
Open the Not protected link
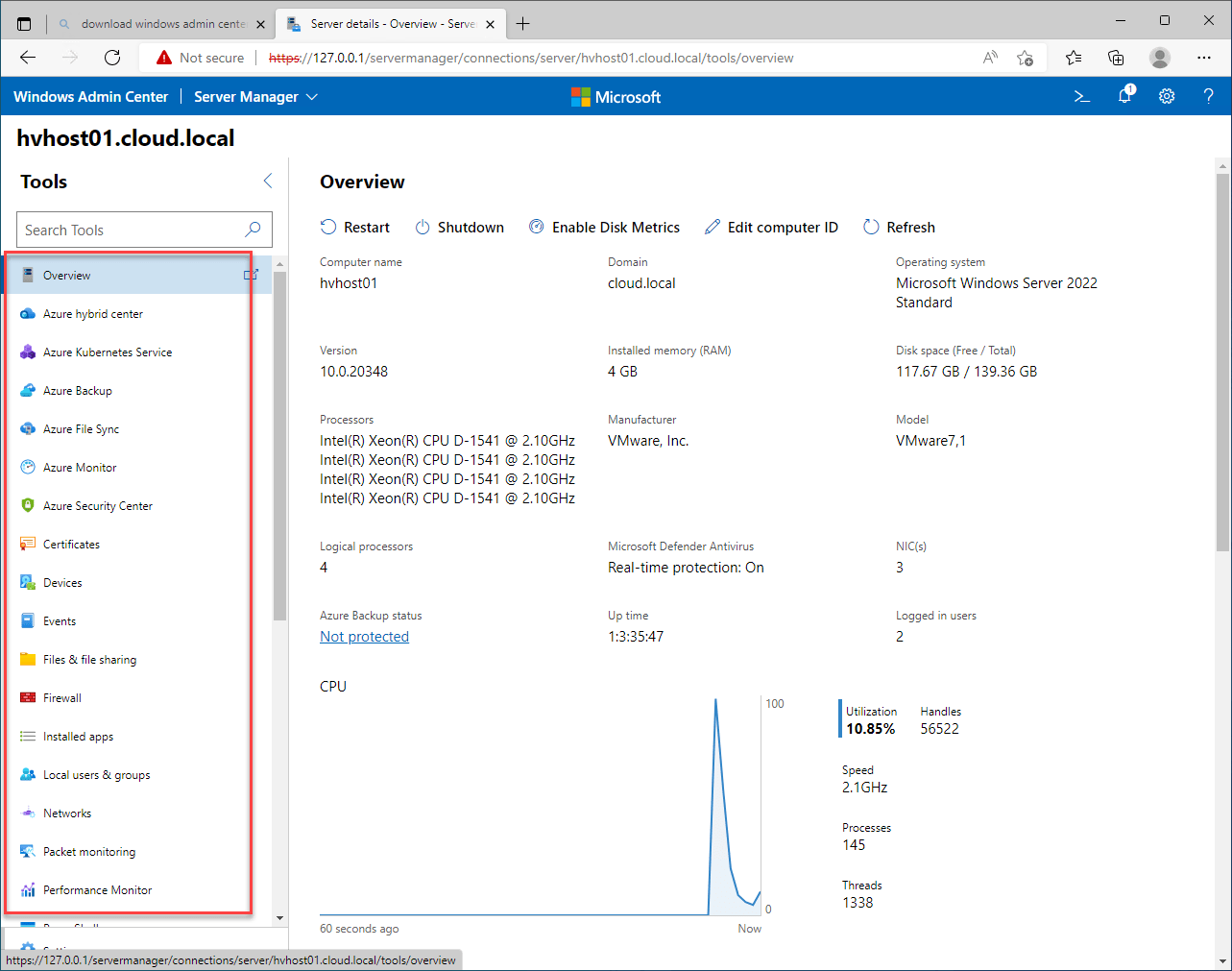tap(364, 637)
